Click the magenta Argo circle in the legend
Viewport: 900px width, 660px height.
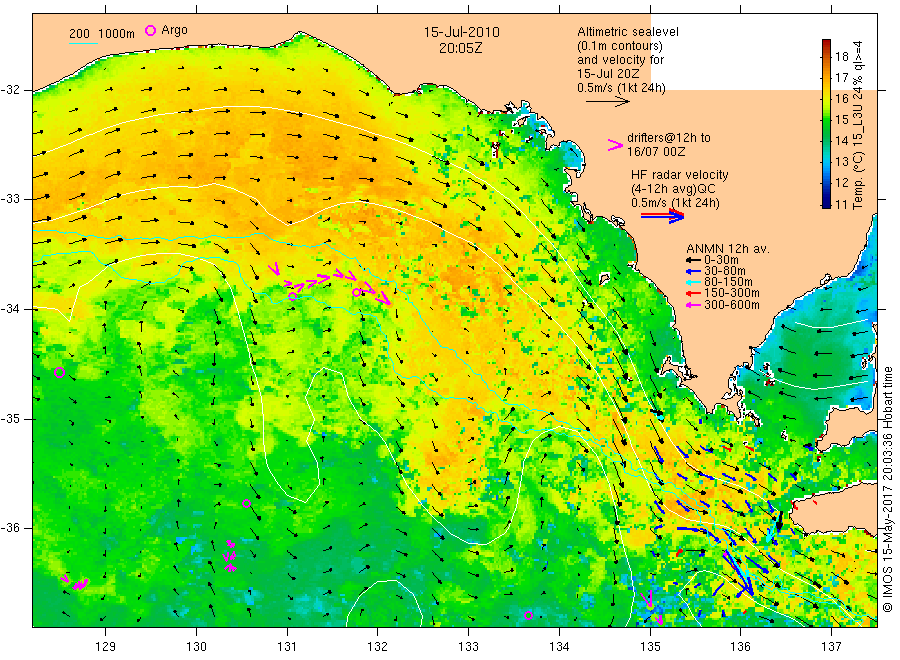pyautogui.click(x=150, y=30)
